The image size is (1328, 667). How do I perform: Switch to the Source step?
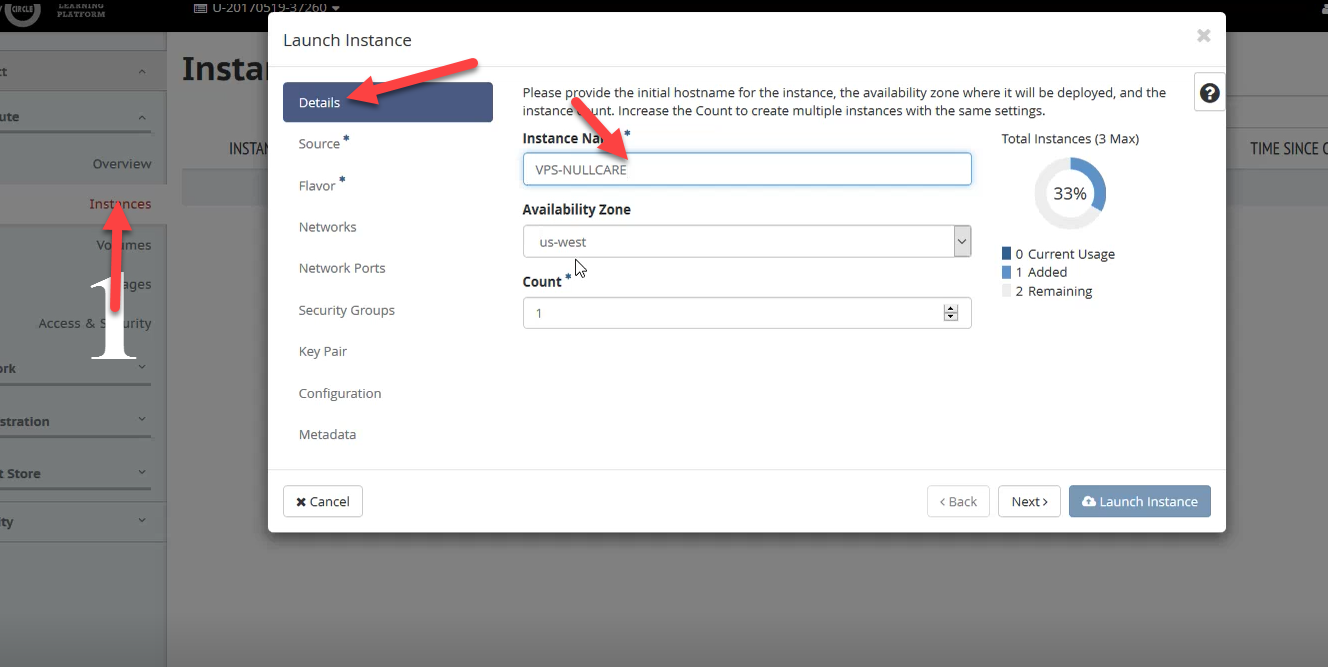(x=320, y=144)
